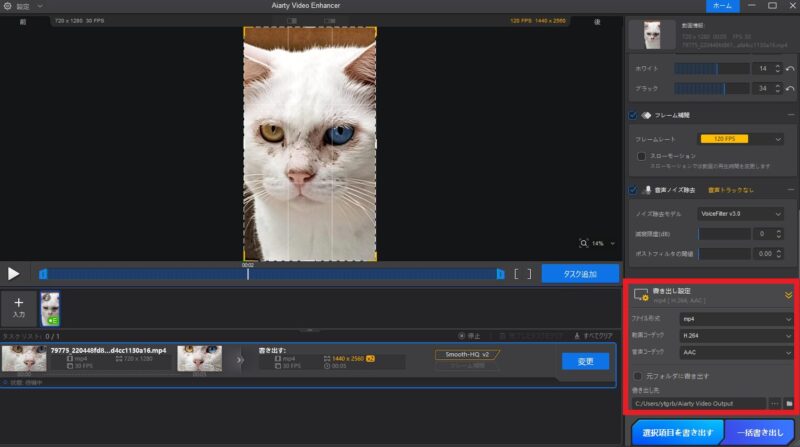
Task: Open the 設定 menu at top left
Action: [23, 6]
